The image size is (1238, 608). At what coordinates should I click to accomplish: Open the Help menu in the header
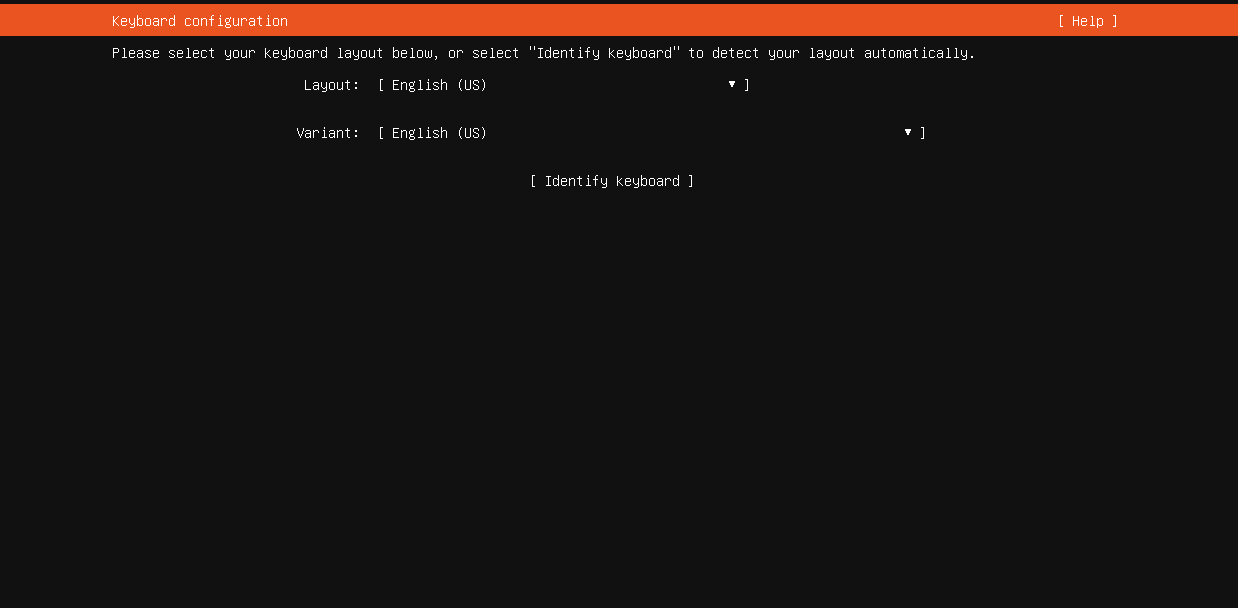(x=1088, y=21)
